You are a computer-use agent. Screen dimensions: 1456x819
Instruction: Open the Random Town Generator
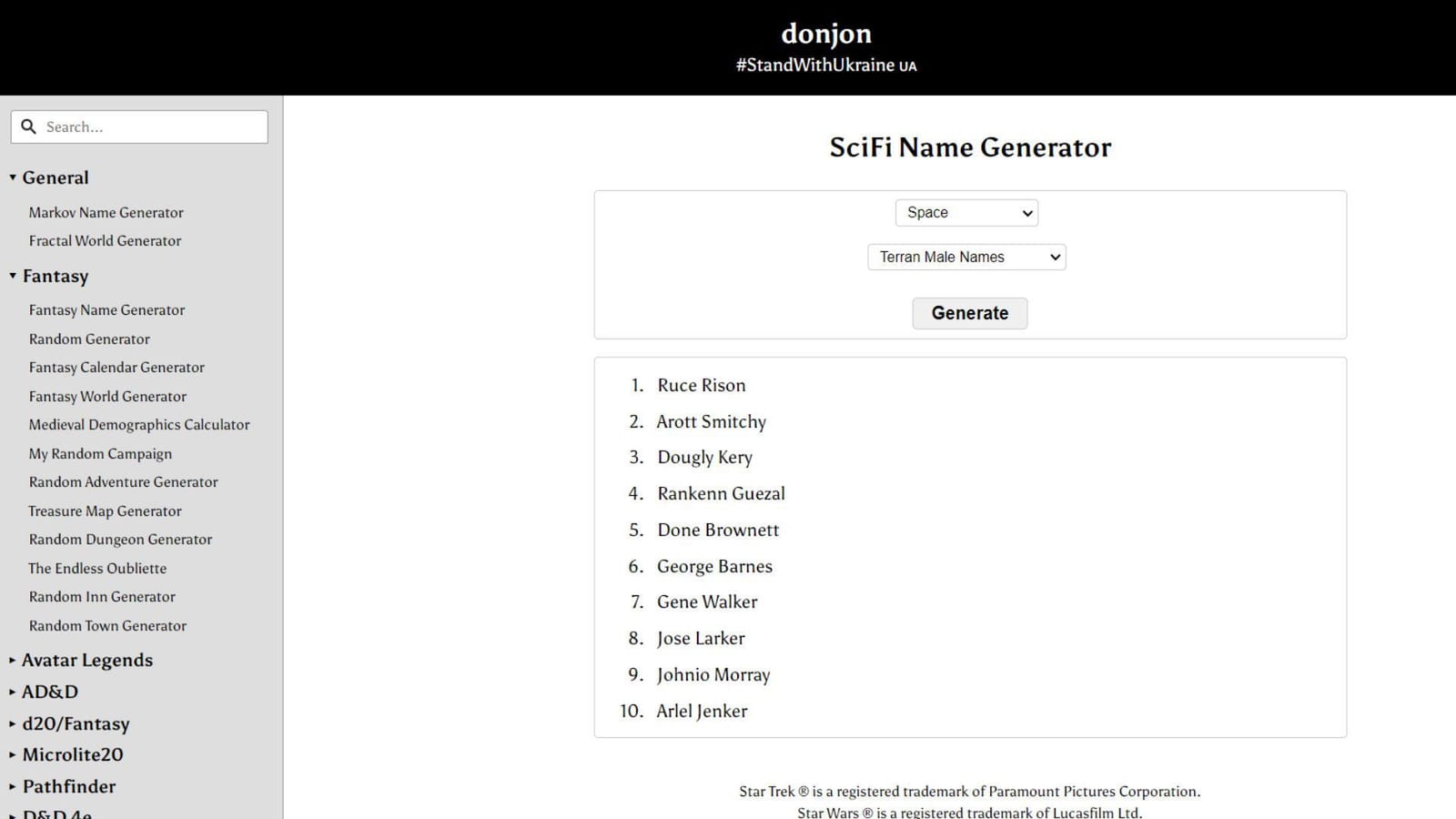pyautogui.click(x=106, y=625)
